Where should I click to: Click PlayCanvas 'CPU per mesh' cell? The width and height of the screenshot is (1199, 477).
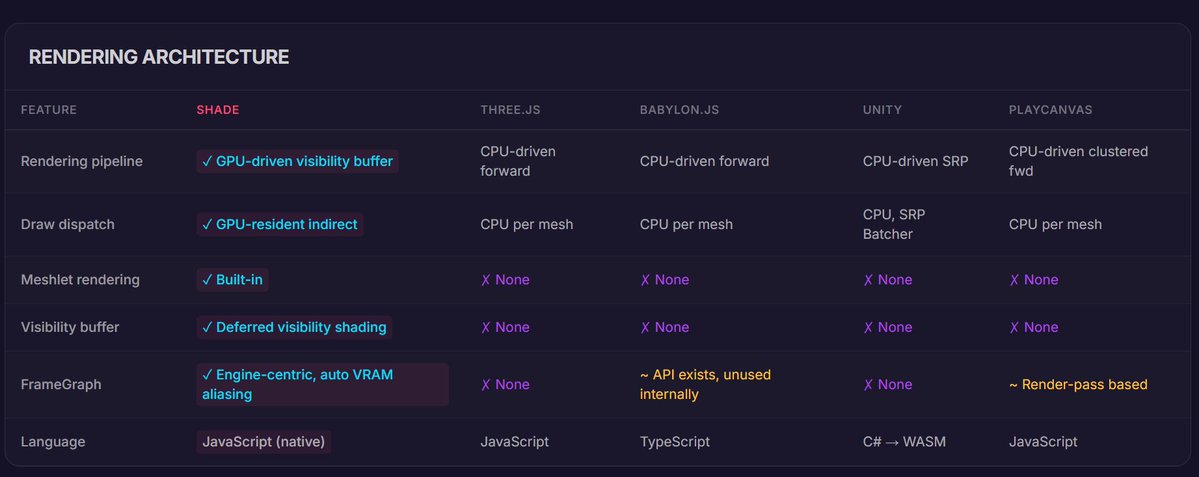tap(1055, 225)
